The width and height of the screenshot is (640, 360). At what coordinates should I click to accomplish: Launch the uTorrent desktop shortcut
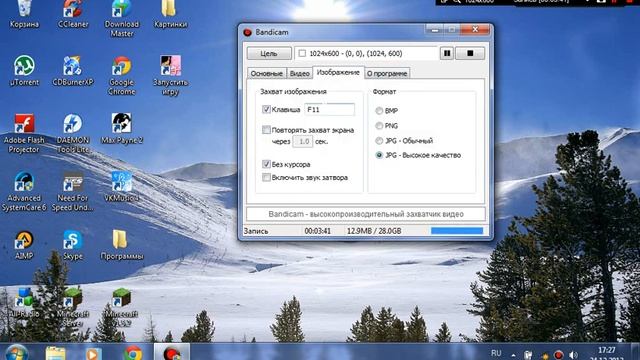coord(24,70)
